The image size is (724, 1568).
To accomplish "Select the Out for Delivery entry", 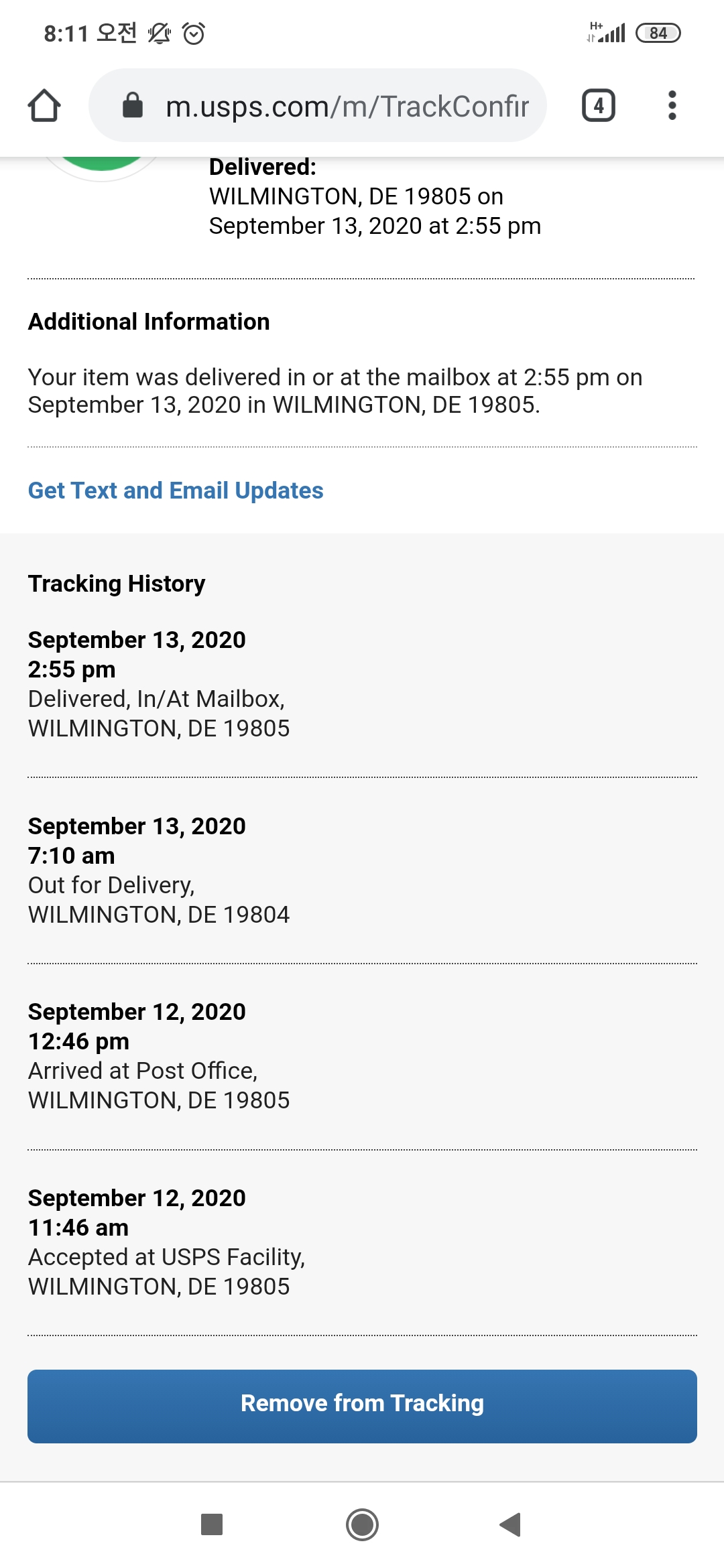I will point(159,870).
